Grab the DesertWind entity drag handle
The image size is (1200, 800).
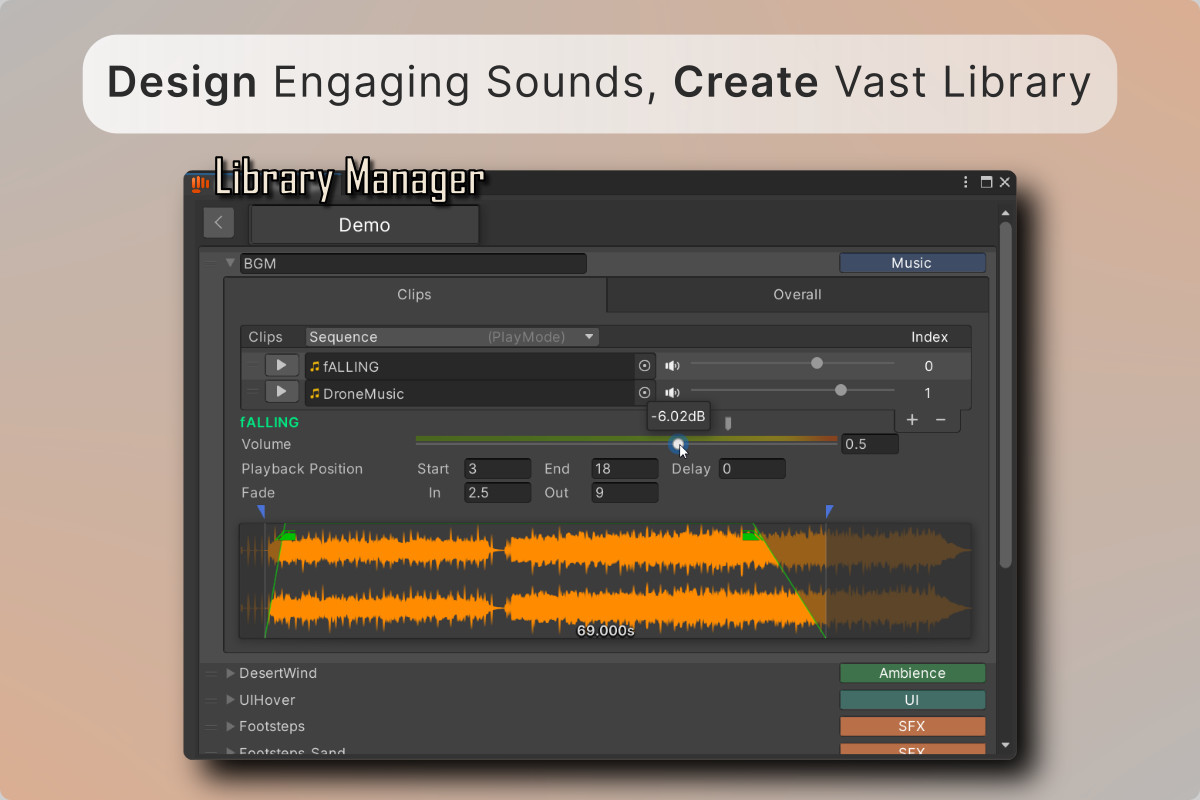click(211, 673)
